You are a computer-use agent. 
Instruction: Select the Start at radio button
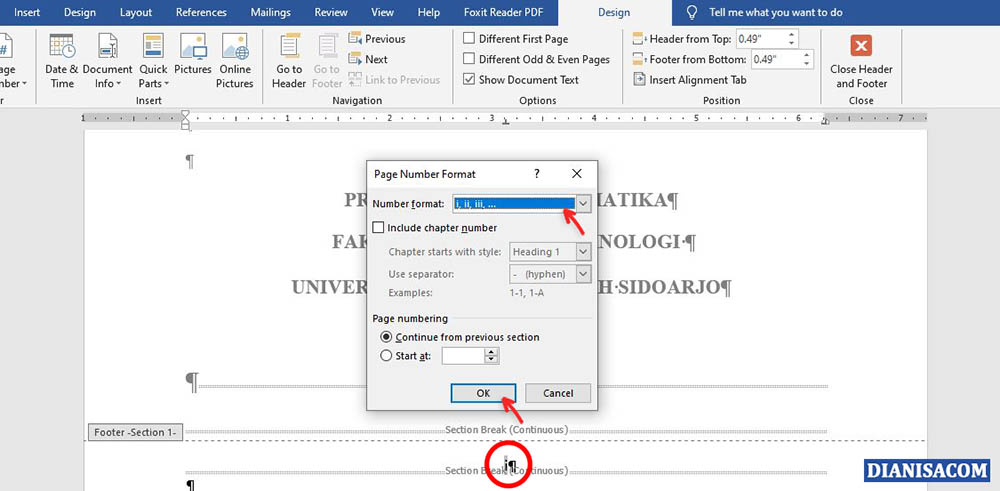pyautogui.click(x=387, y=355)
